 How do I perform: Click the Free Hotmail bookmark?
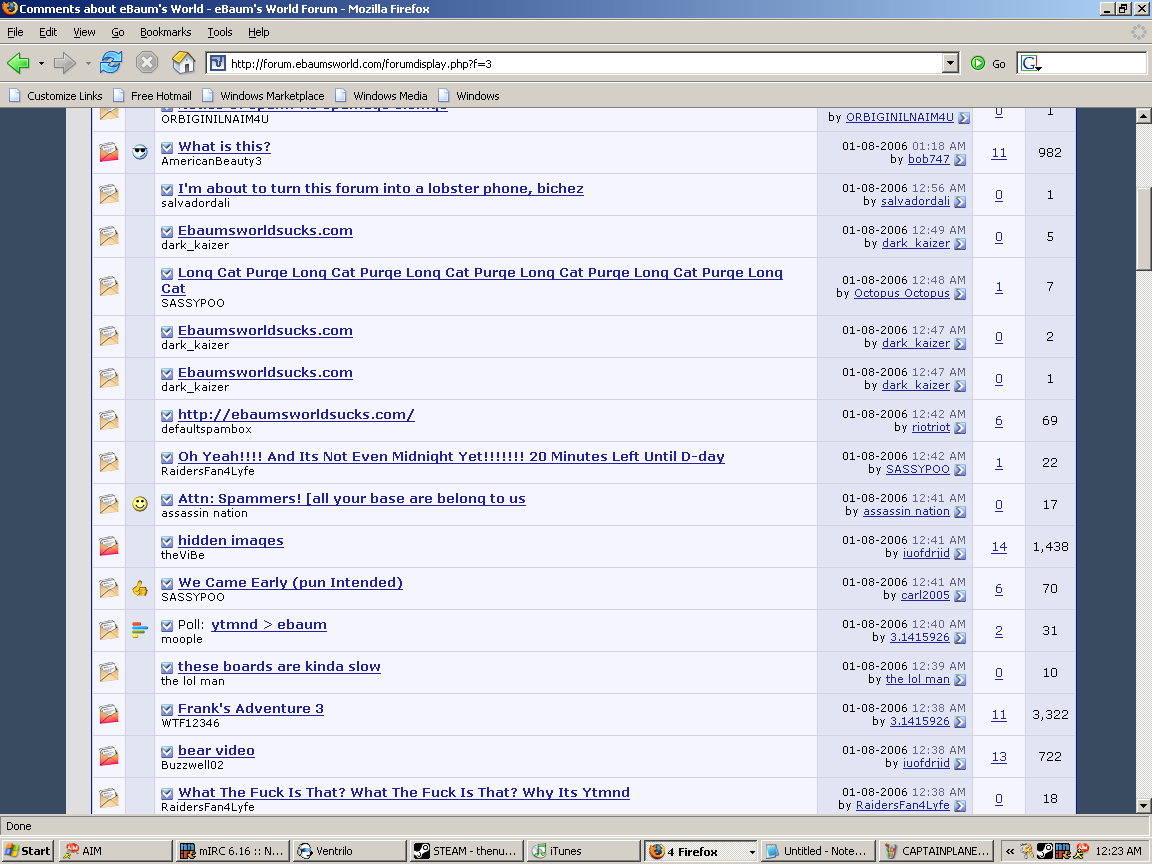(160, 96)
